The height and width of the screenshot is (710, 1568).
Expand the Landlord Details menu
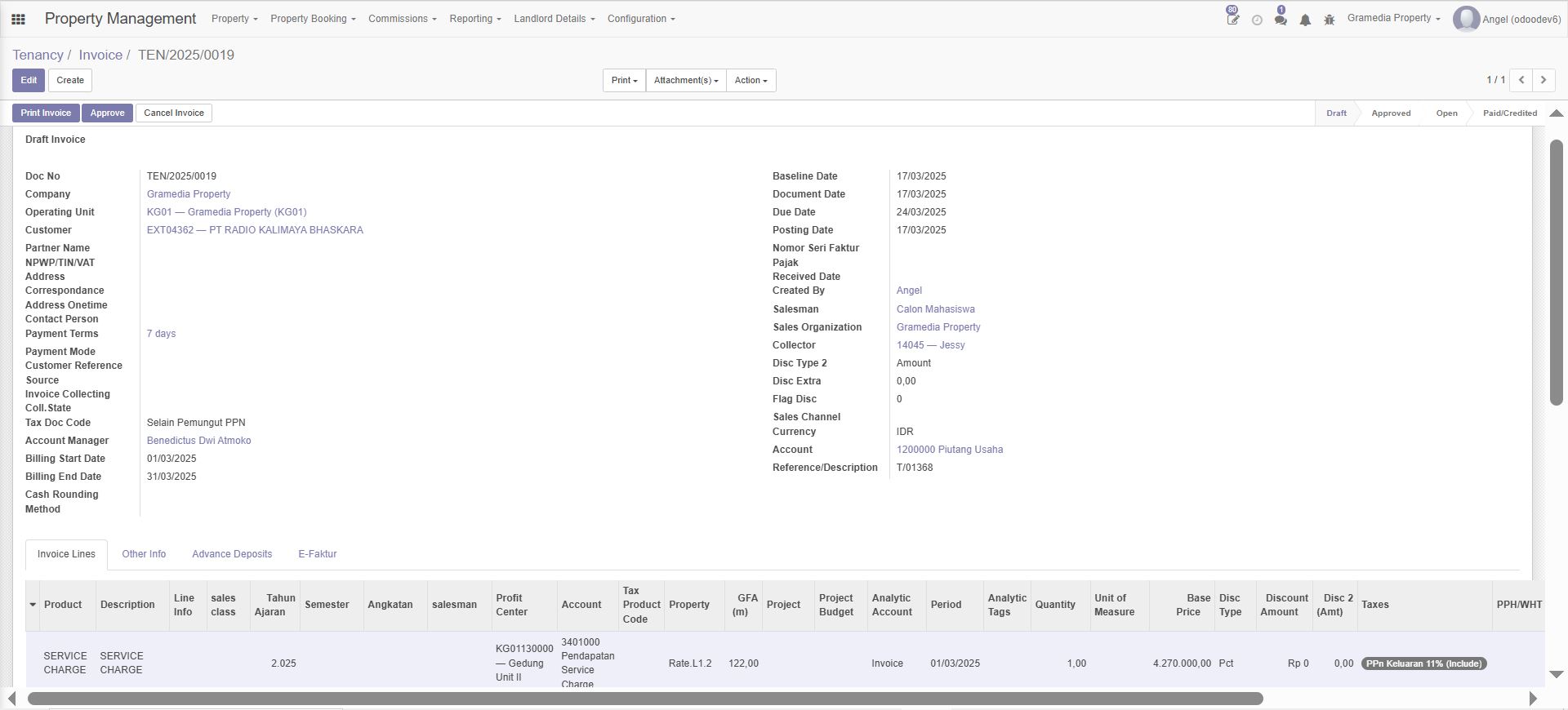coord(555,19)
